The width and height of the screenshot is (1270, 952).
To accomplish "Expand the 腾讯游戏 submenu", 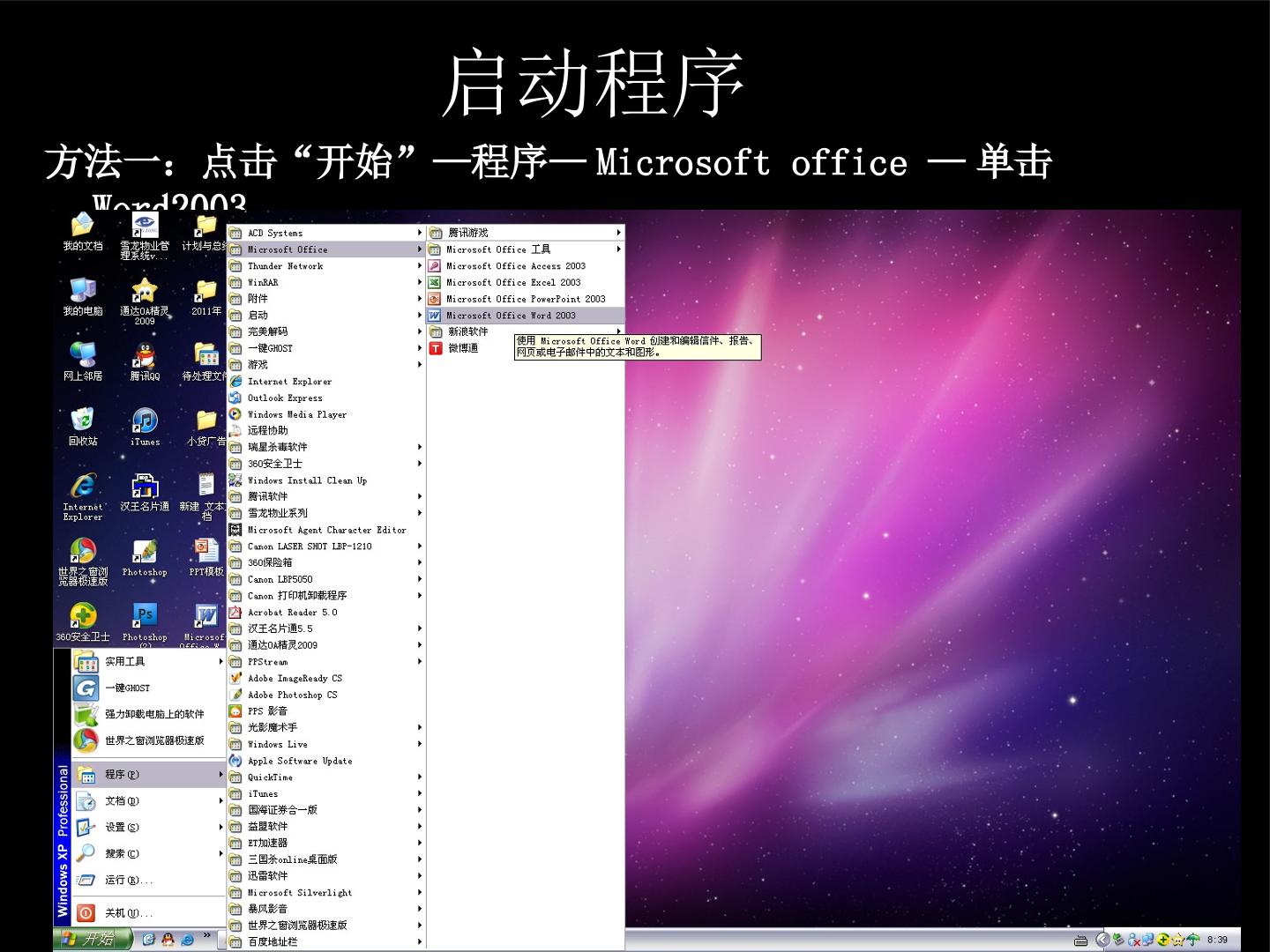I will (526, 233).
